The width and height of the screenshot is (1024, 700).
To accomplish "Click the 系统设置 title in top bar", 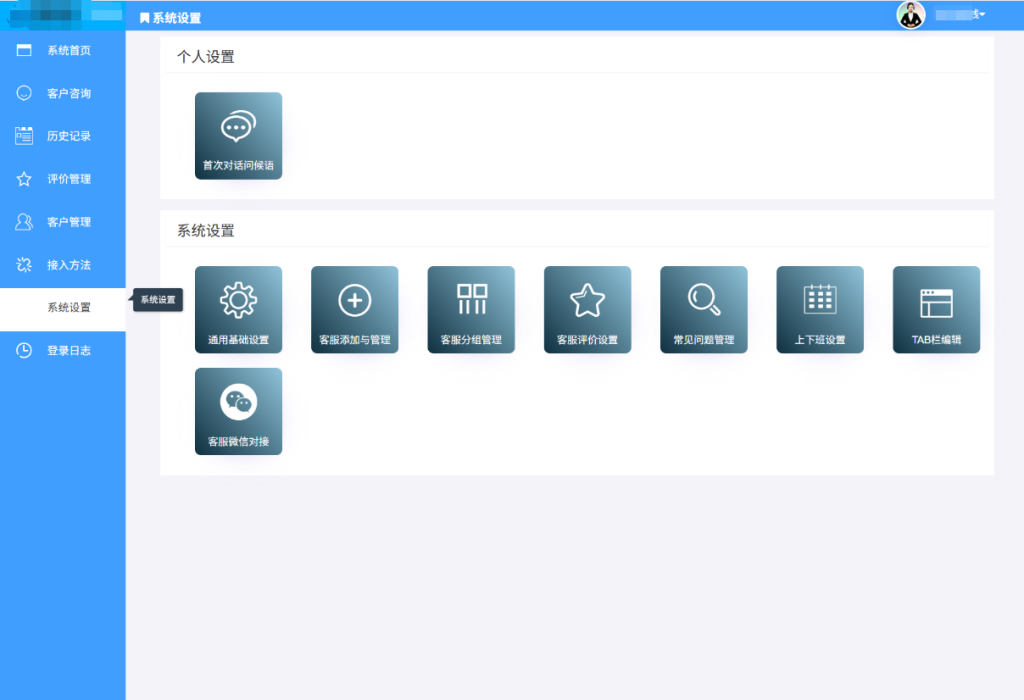I will (170, 16).
